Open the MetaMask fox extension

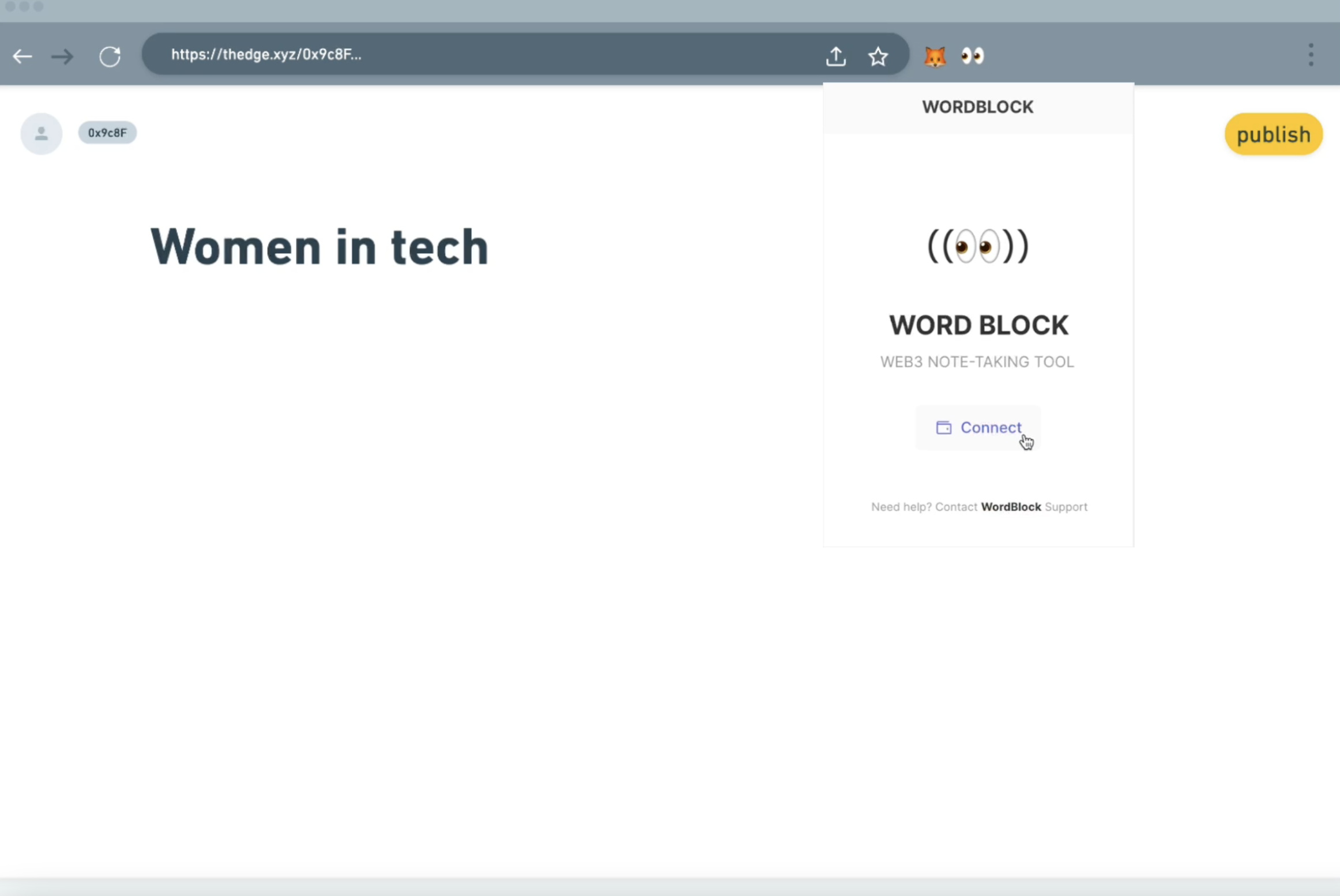pyautogui.click(x=935, y=57)
